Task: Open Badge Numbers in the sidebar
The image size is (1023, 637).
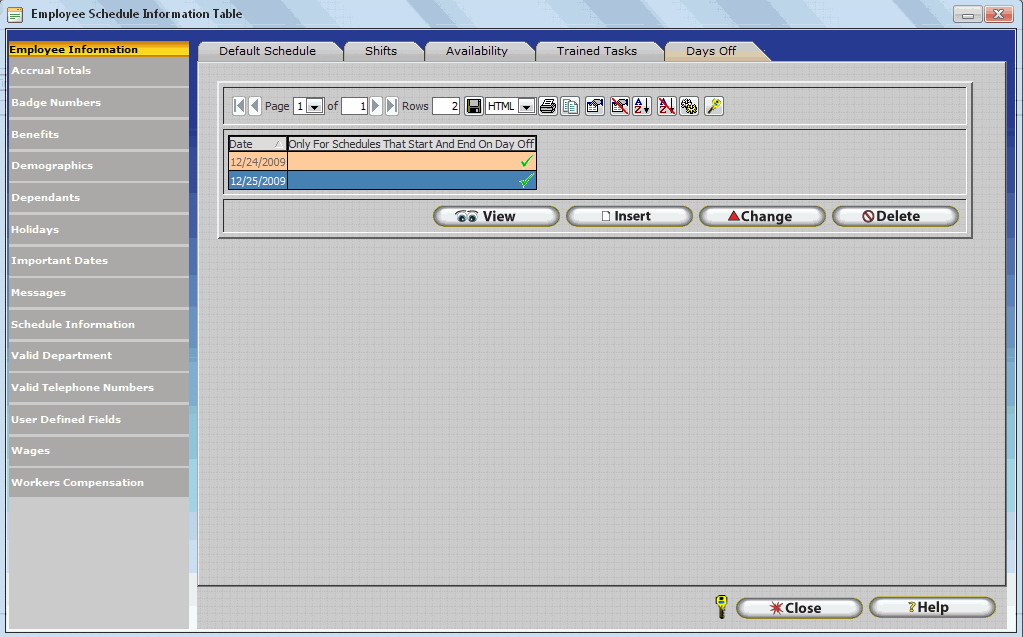Action: pos(99,102)
